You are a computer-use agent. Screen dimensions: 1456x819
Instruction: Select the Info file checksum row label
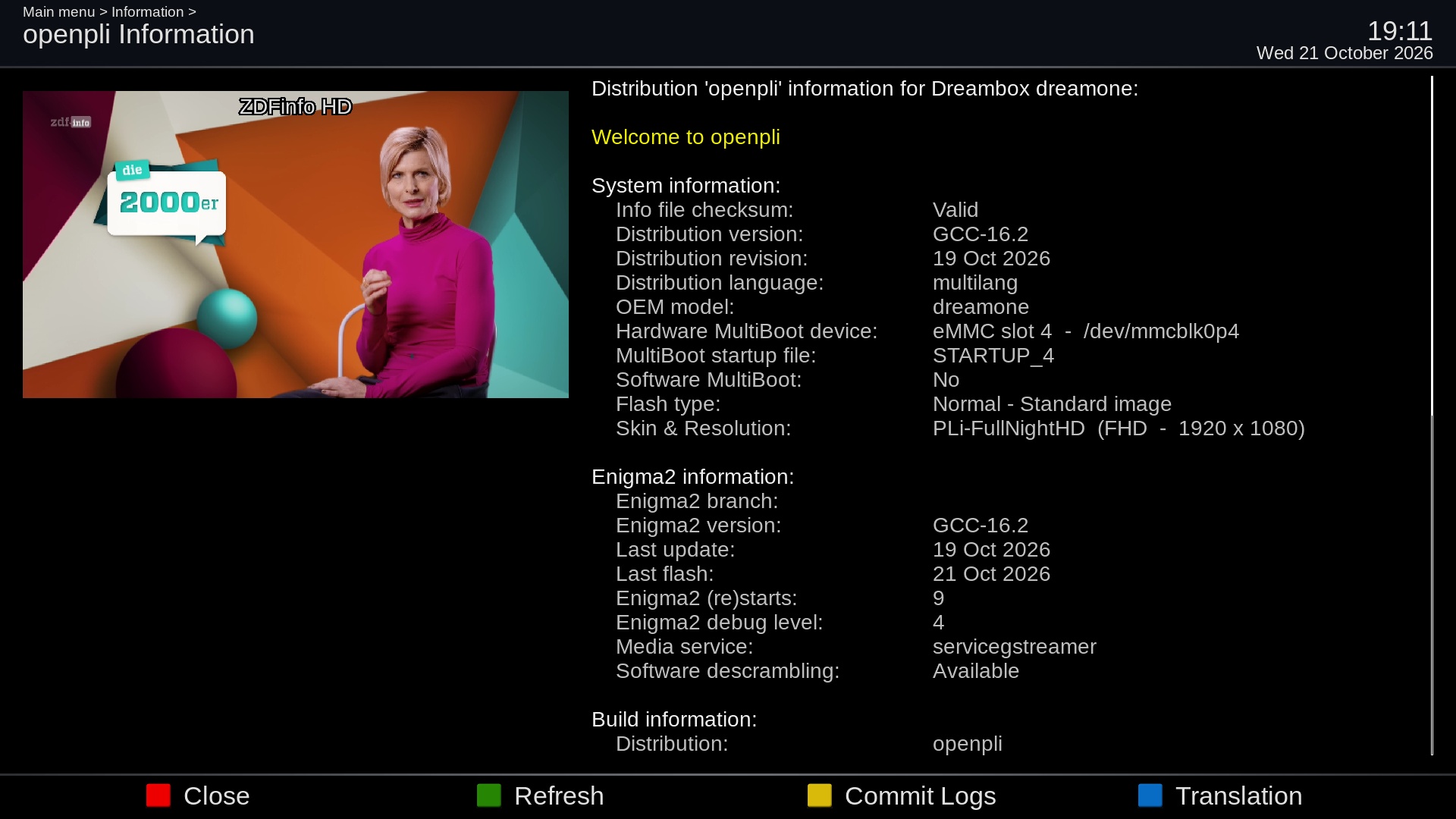704,210
